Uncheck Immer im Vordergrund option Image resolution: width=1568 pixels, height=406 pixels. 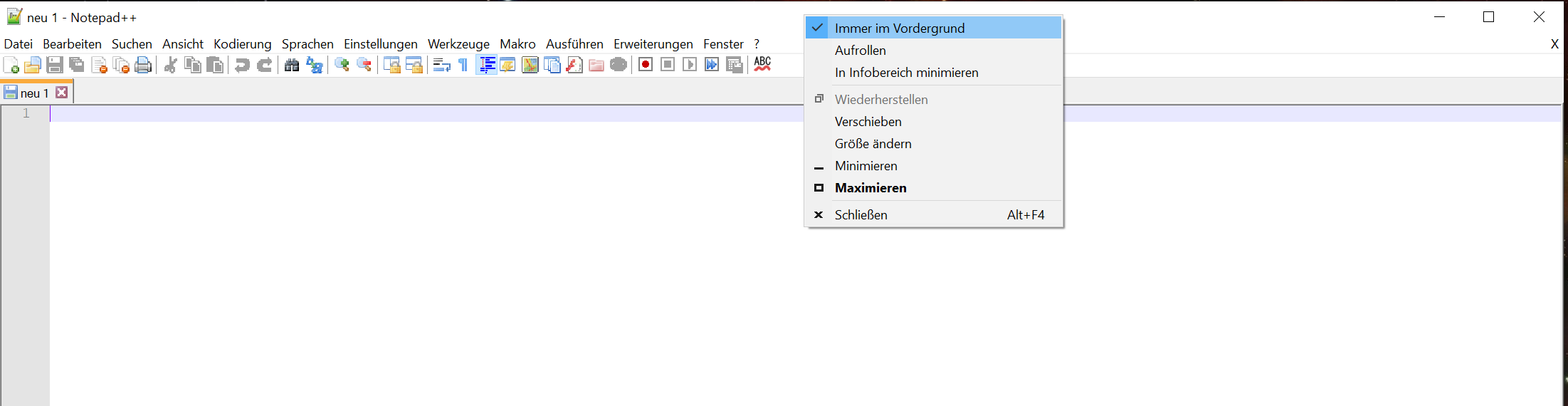(899, 28)
